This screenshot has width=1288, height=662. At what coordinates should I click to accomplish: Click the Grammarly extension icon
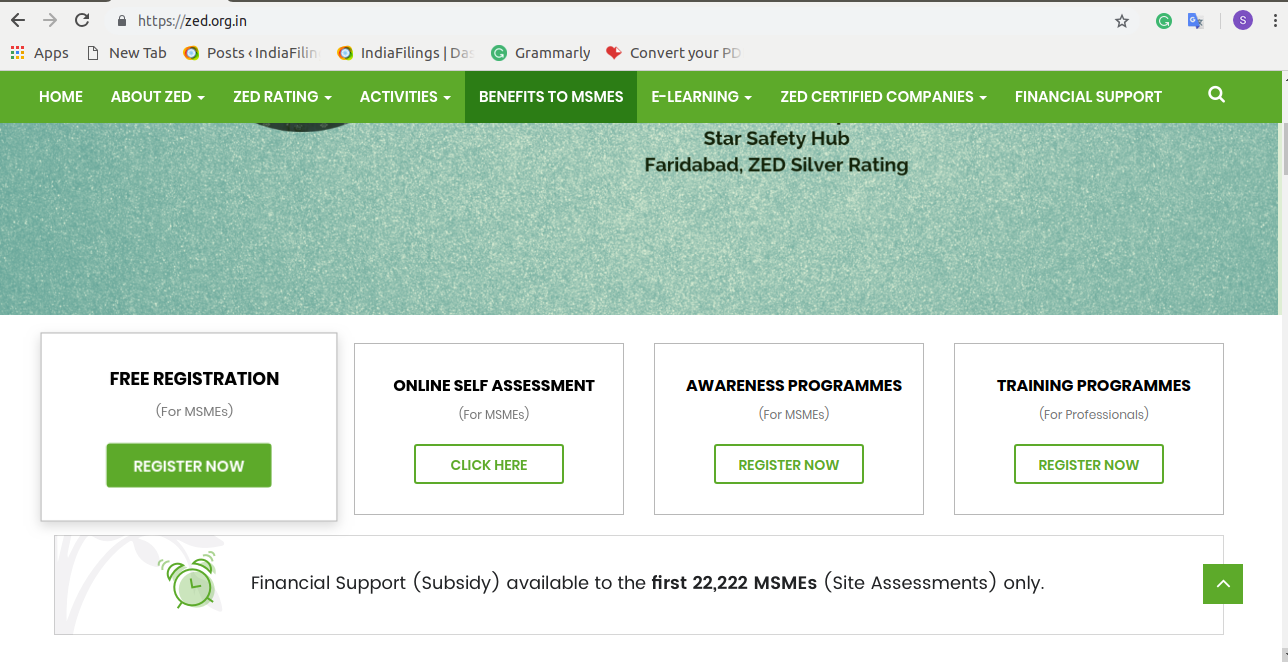(1163, 20)
